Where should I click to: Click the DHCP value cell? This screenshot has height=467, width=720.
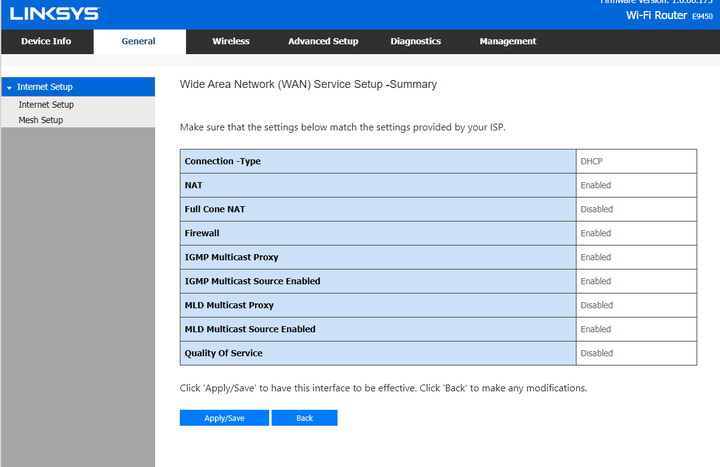pos(636,161)
